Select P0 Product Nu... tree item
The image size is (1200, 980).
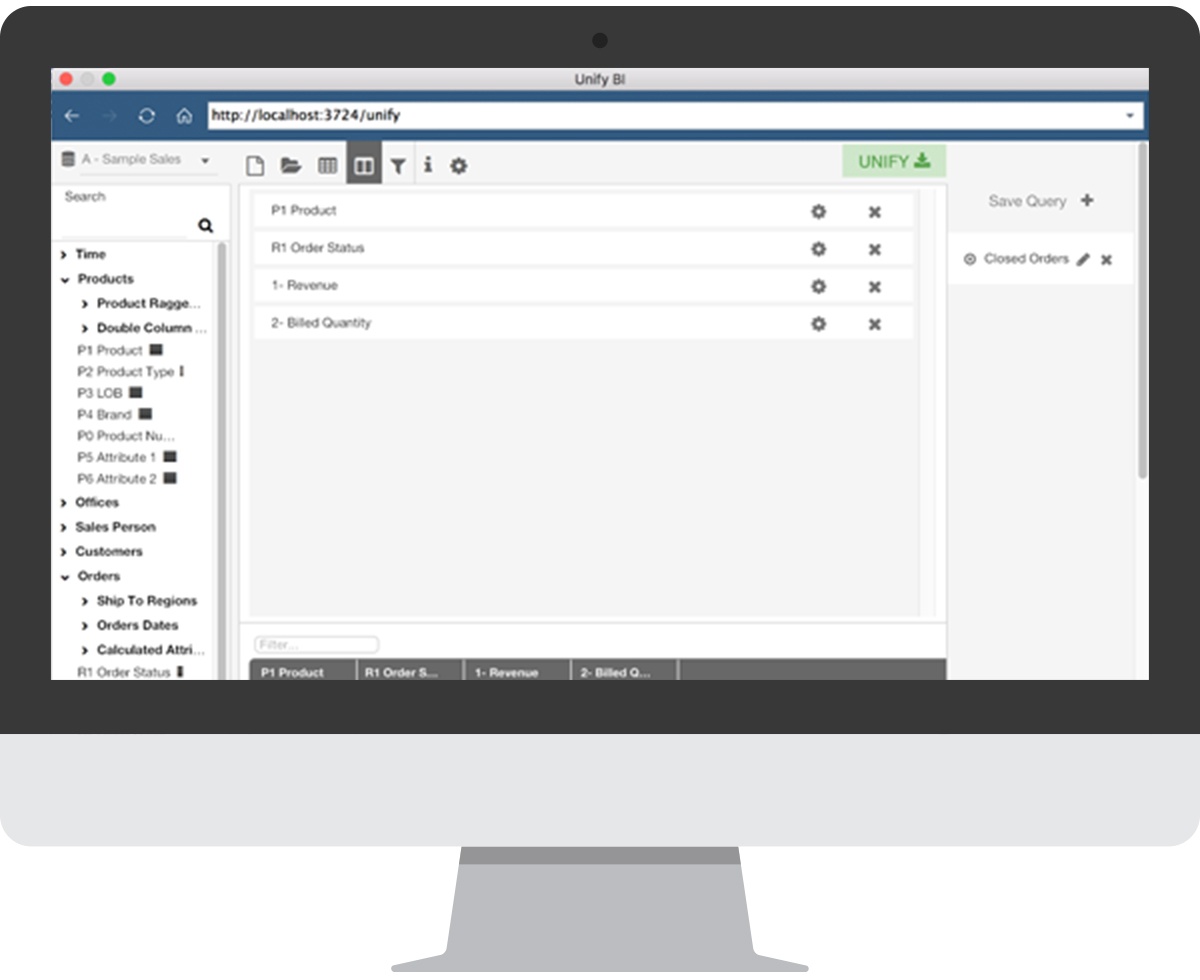[126, 436]
